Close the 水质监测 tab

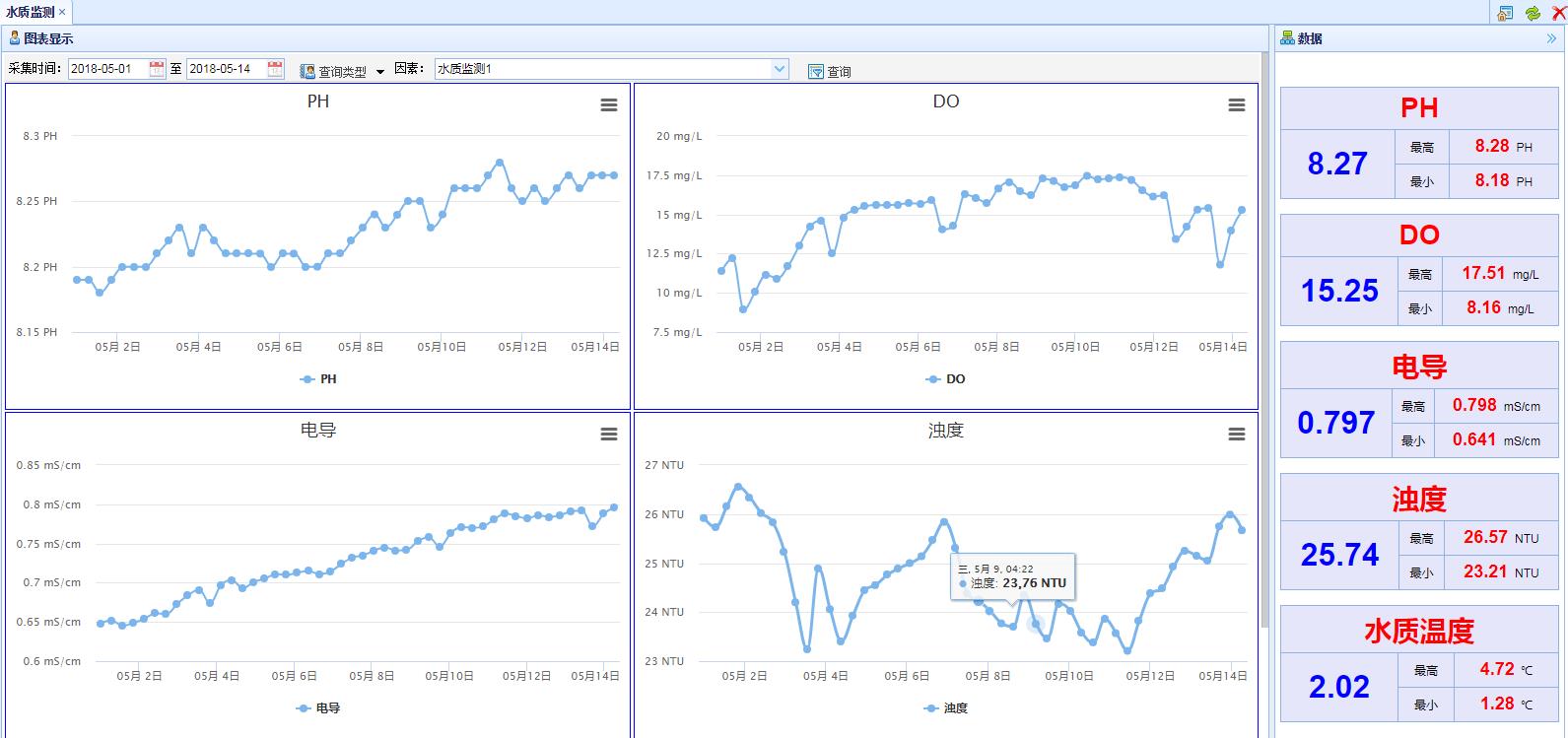pos(62,12)
